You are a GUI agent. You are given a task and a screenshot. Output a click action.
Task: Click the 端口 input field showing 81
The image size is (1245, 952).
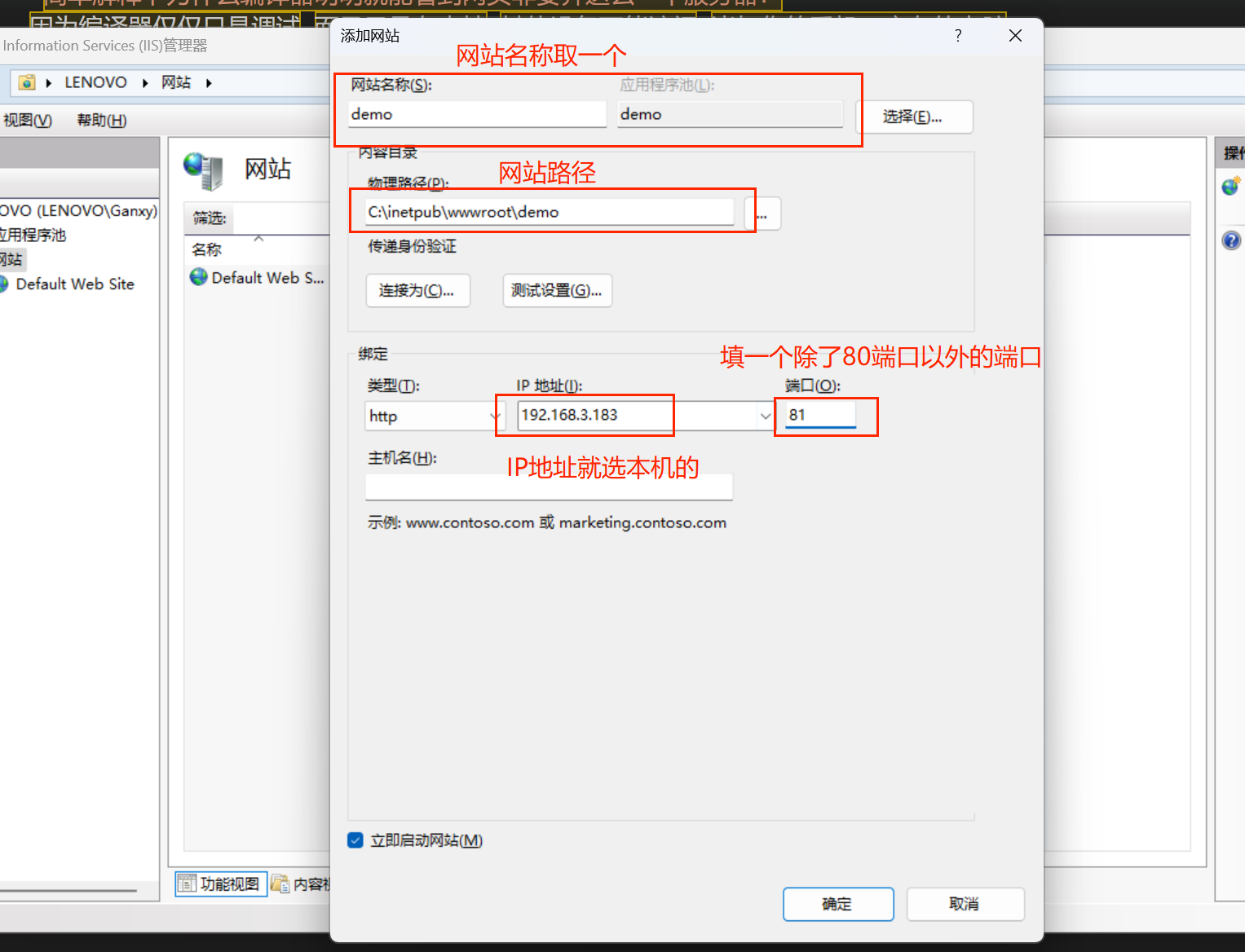[x=820, y=415]
